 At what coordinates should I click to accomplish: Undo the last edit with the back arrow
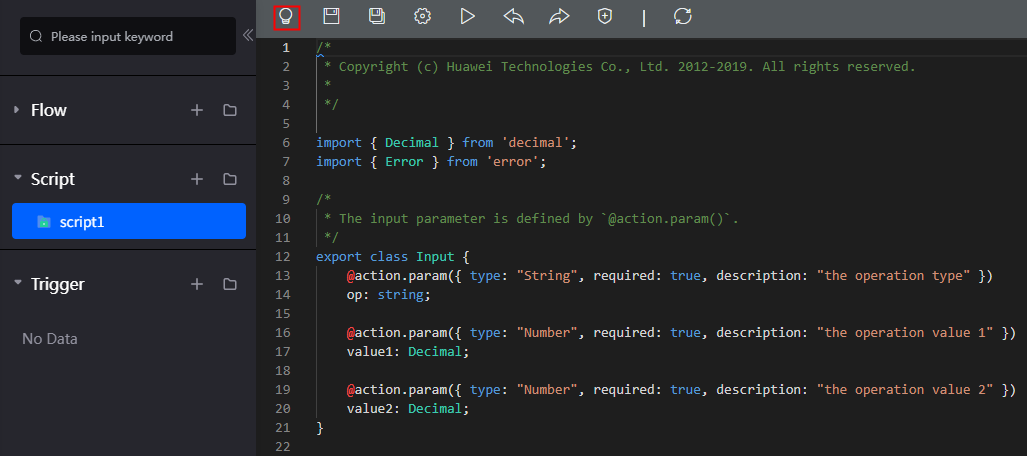pos(514,17)
